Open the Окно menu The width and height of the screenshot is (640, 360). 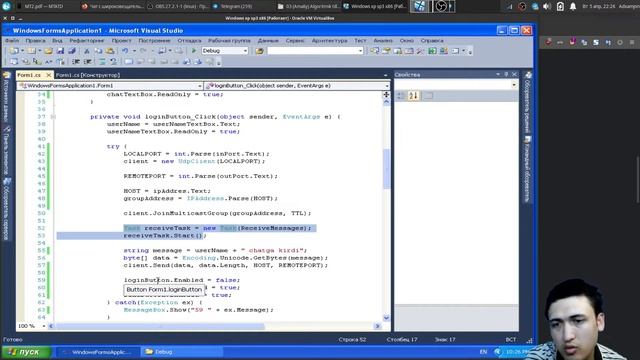coord(407,40)
